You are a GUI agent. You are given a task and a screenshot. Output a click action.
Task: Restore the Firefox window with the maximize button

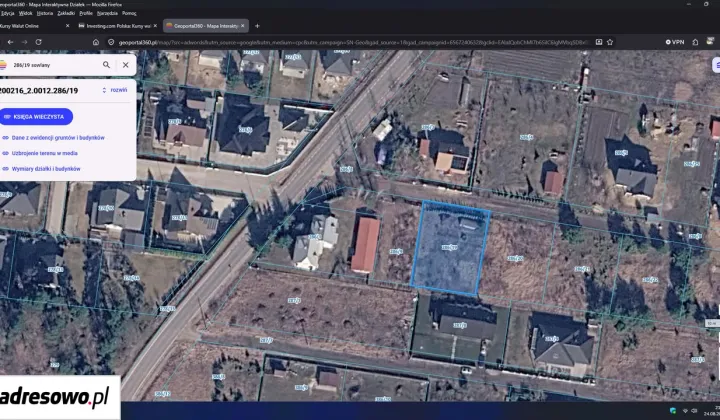706,4
